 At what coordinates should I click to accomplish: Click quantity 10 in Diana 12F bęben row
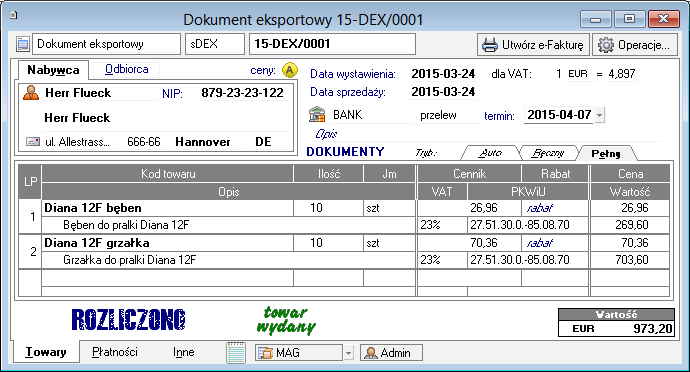pos(328,208)
